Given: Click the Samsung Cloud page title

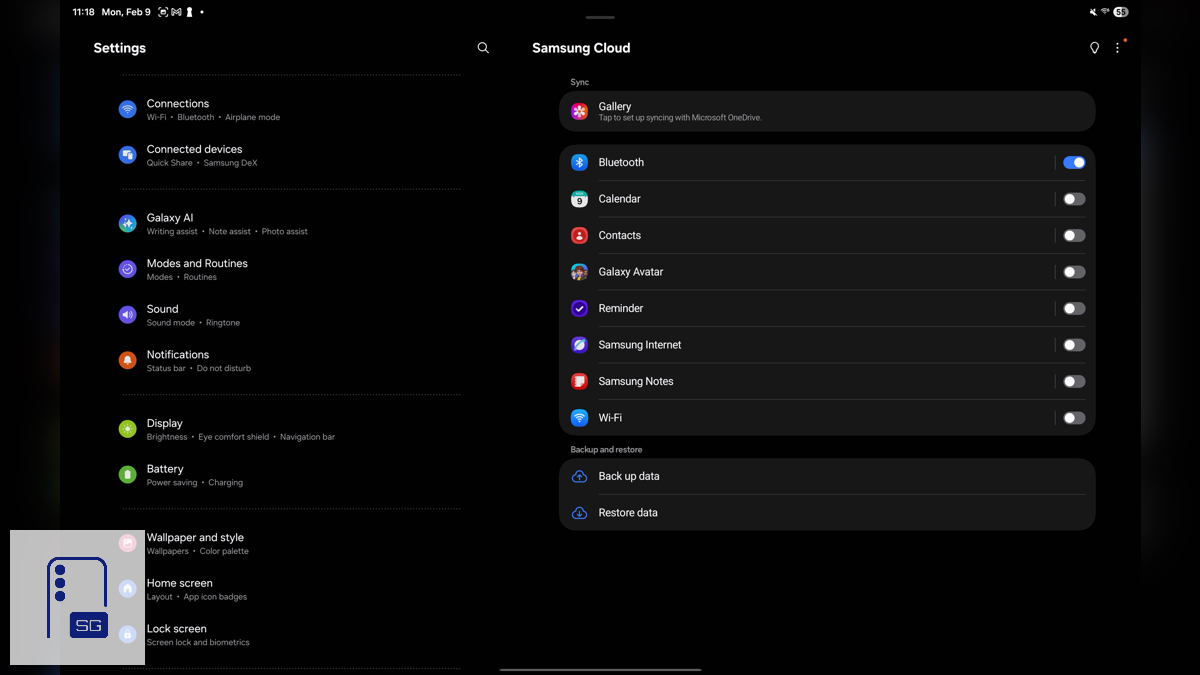Looking at the screenshot, I should (x=581, y=48).
